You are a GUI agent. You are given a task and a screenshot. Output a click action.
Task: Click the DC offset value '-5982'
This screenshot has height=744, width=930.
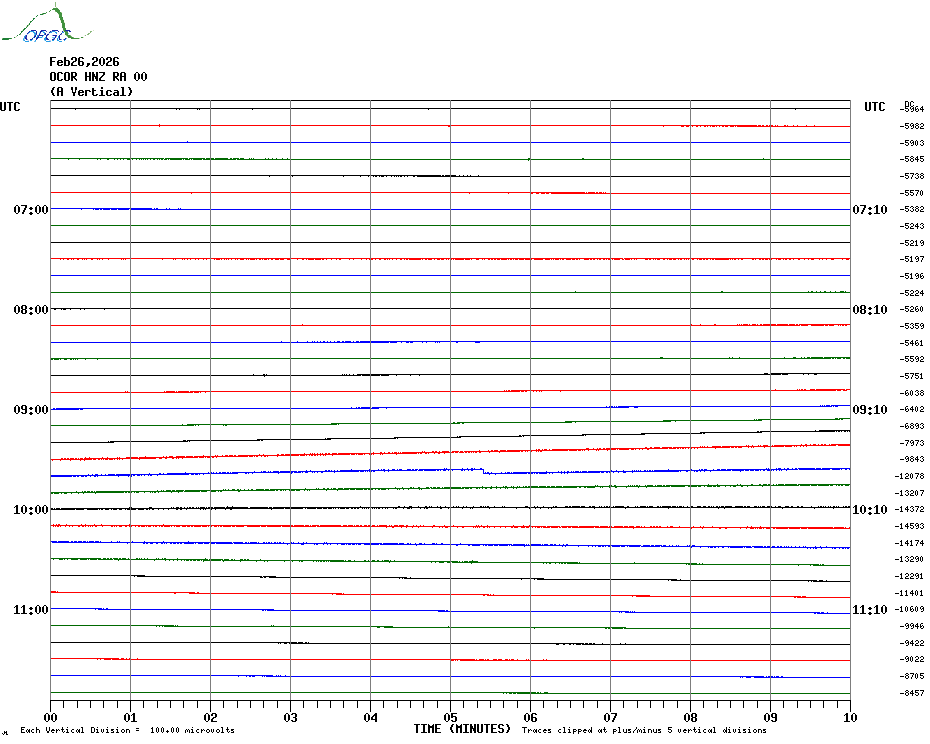pyautogui.click(x=912, y=126)
